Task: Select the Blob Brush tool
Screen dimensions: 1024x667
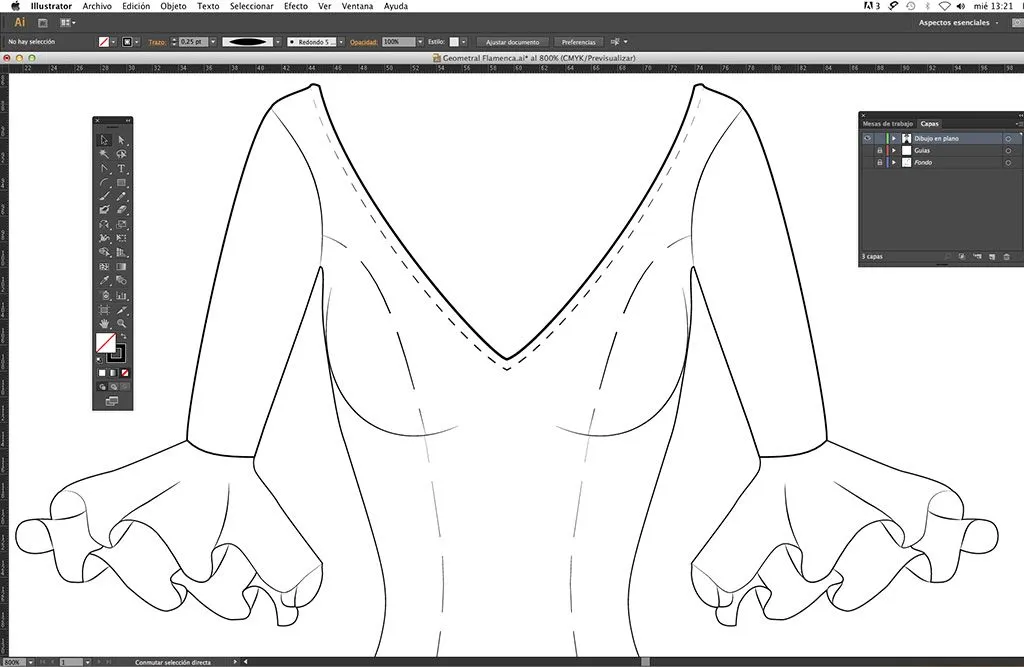Action: 104,210
